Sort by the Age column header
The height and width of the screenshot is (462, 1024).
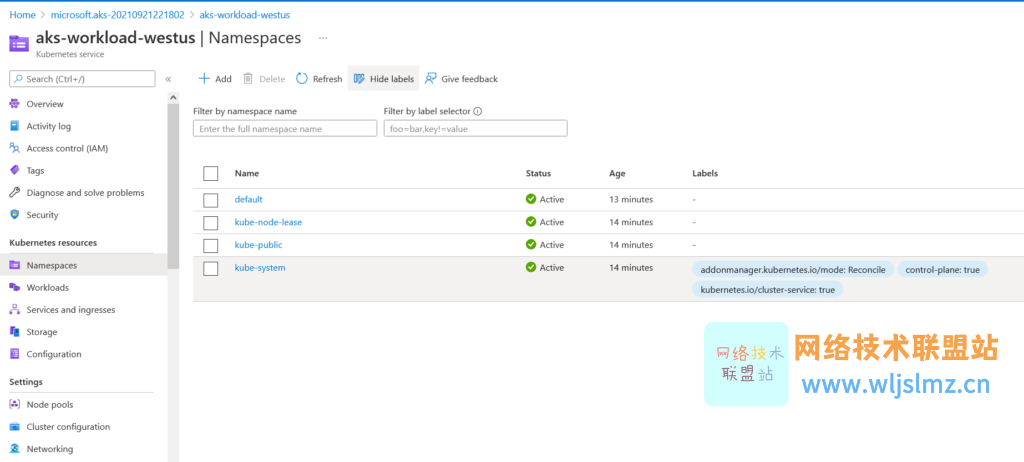(617, 173)
